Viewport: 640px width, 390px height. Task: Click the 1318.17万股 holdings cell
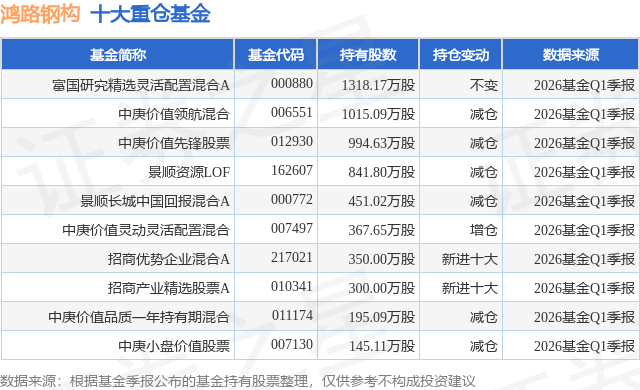(x=378, y=85)
